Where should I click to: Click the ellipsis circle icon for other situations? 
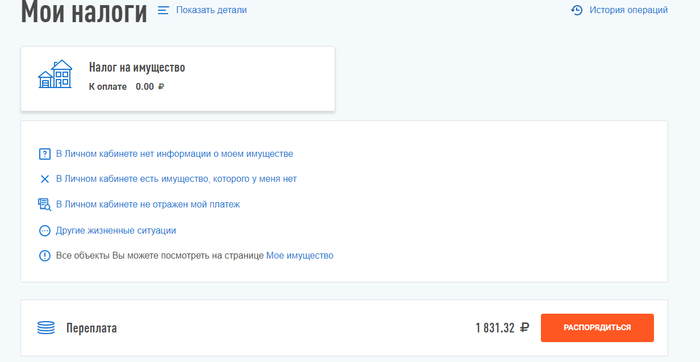45,231
